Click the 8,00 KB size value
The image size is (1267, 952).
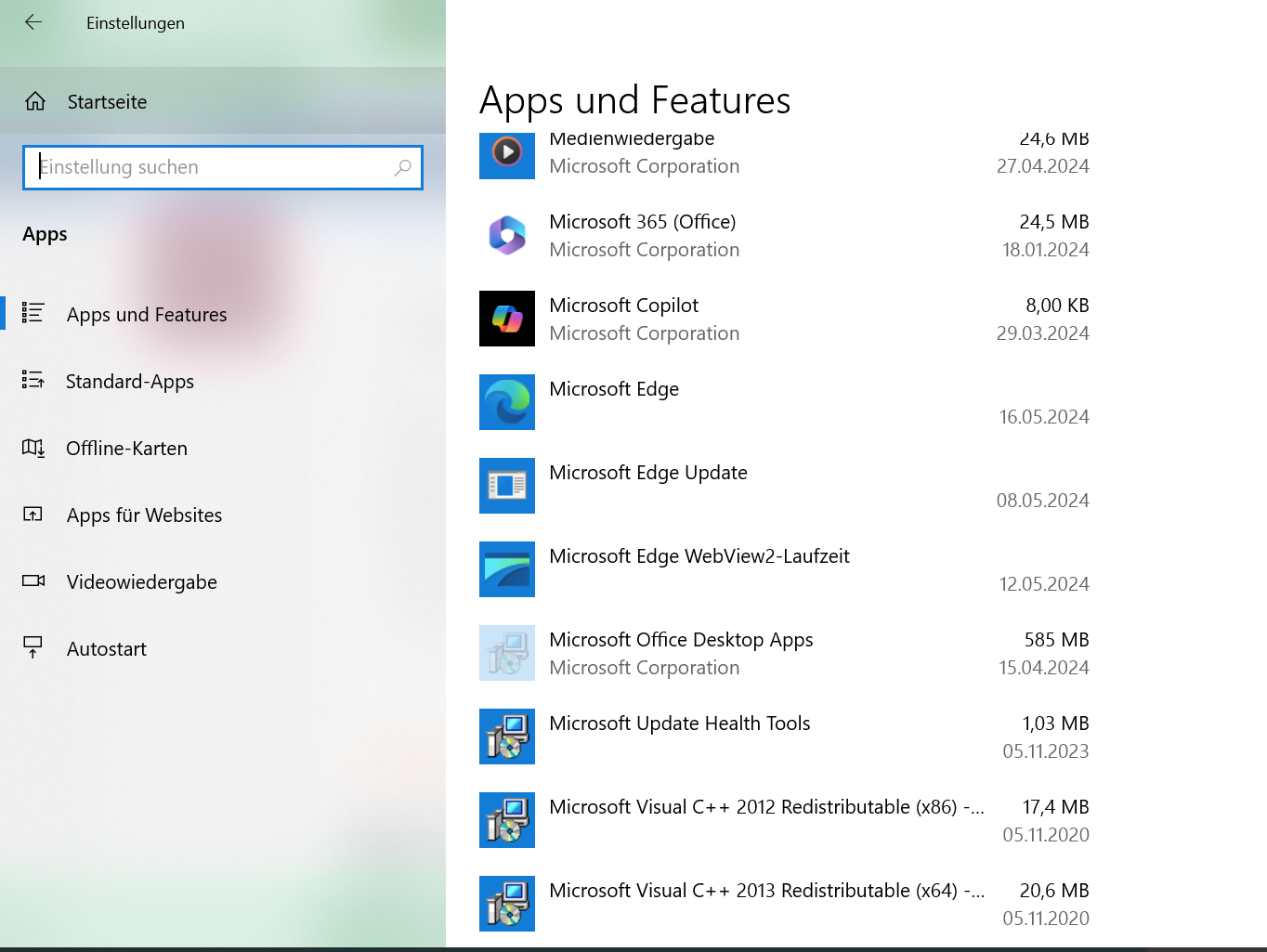click(x=1057, y=306)
